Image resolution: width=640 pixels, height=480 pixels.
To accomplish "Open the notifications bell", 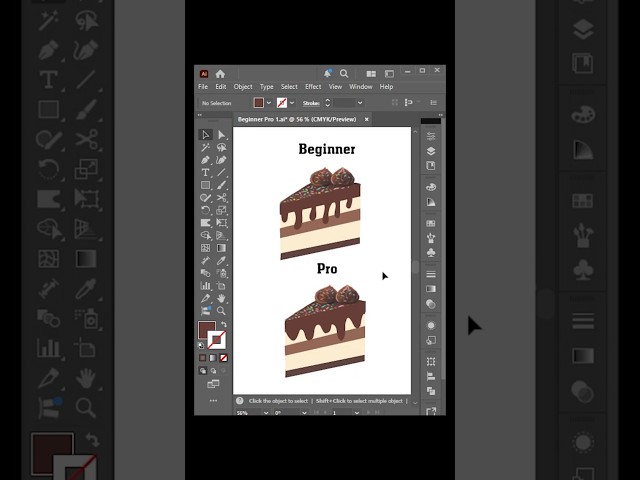I will (327, 73).
